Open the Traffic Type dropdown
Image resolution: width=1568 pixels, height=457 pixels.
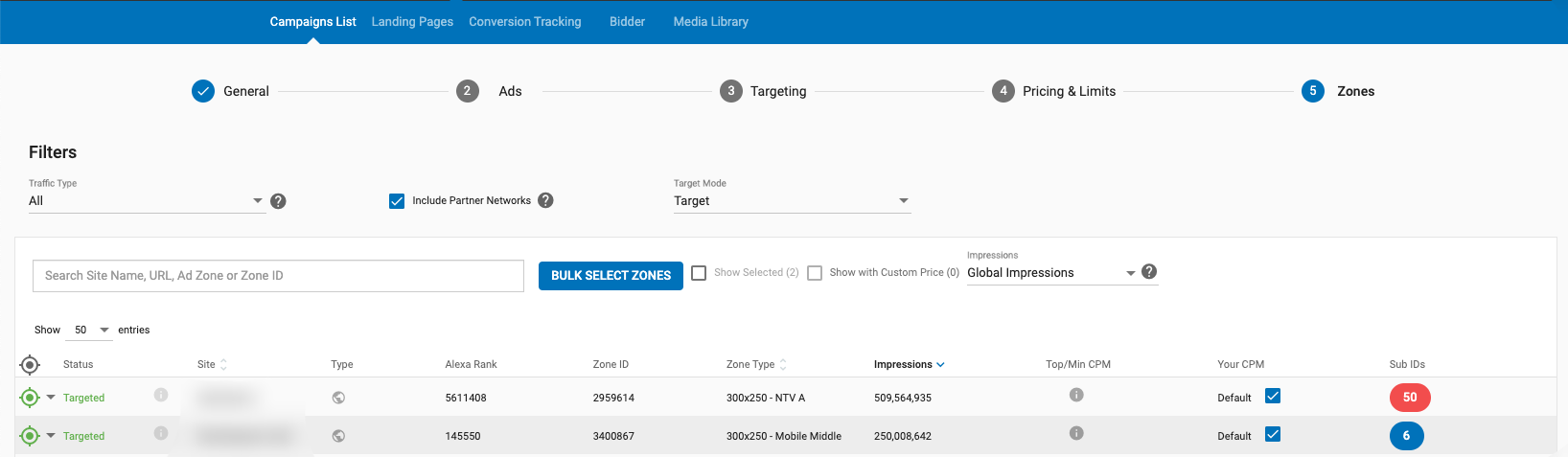coord(146,201)
